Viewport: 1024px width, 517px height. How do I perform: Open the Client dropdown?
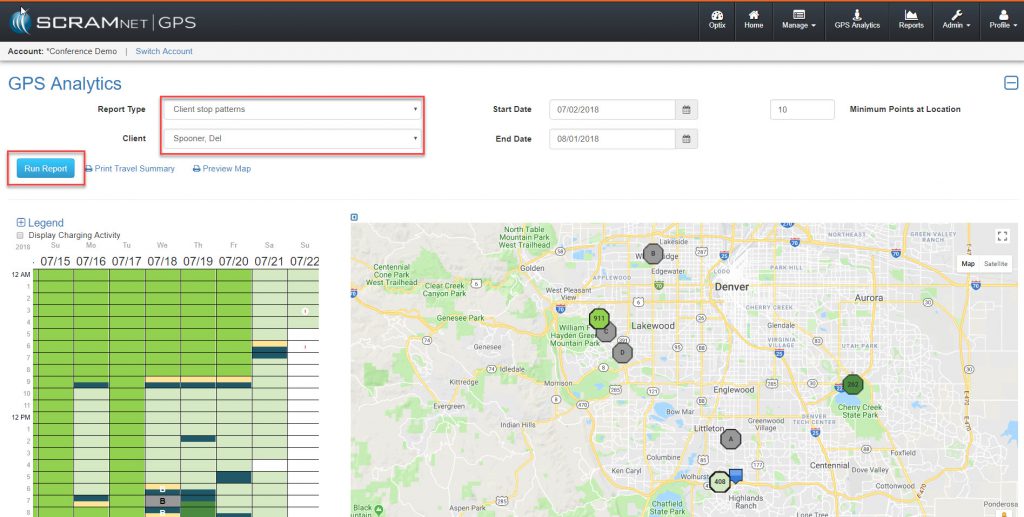coord(294,138)
